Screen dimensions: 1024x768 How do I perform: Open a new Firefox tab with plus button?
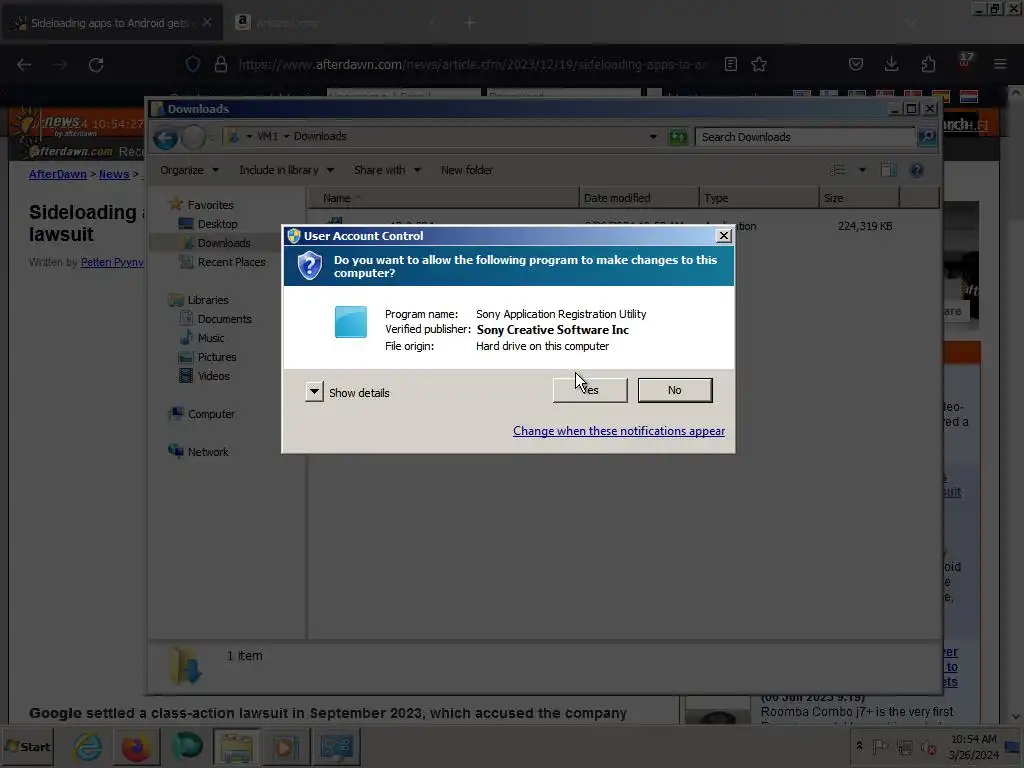pos(469,24)
